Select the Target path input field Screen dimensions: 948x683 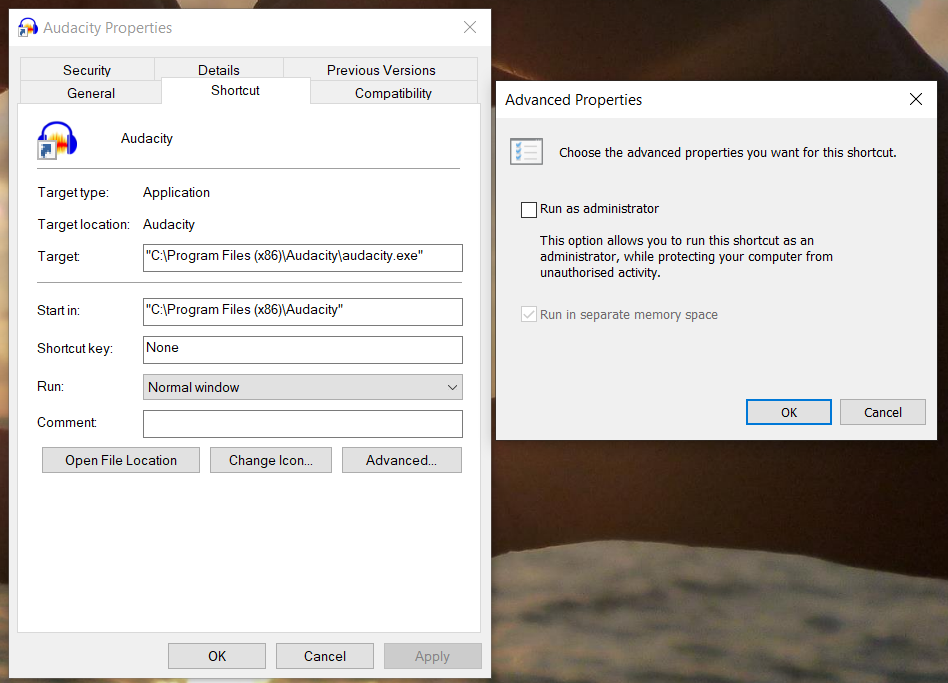(302, 258)
